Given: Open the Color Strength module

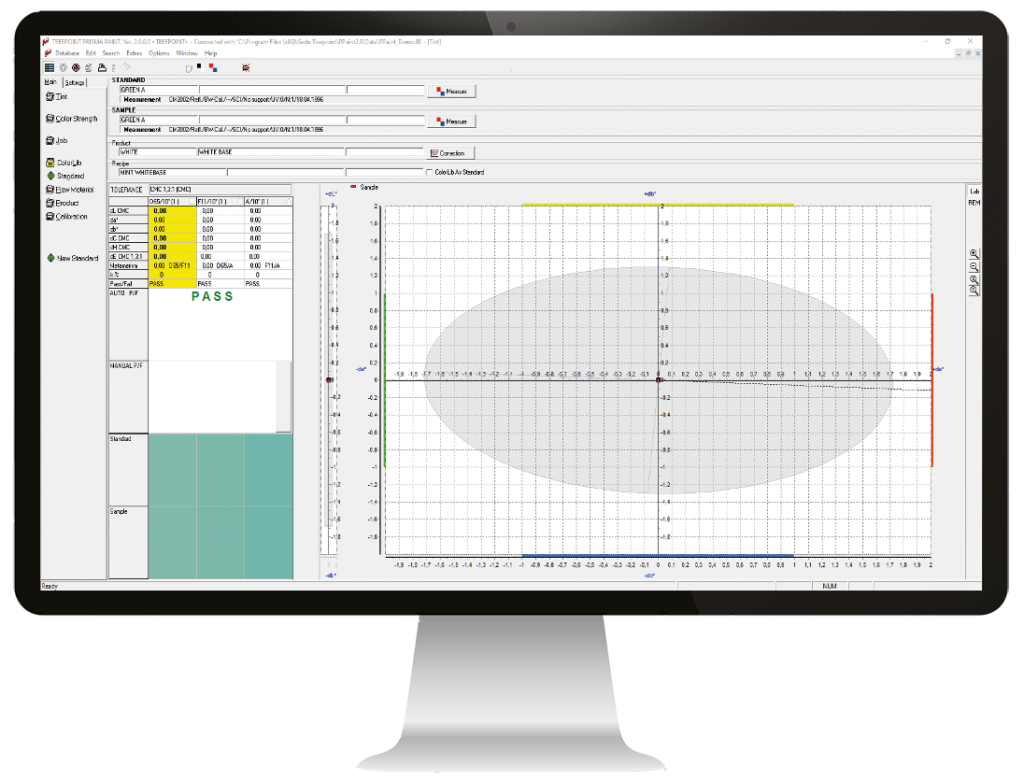Looking at the screenshot, I should click(x=70, y=118).
